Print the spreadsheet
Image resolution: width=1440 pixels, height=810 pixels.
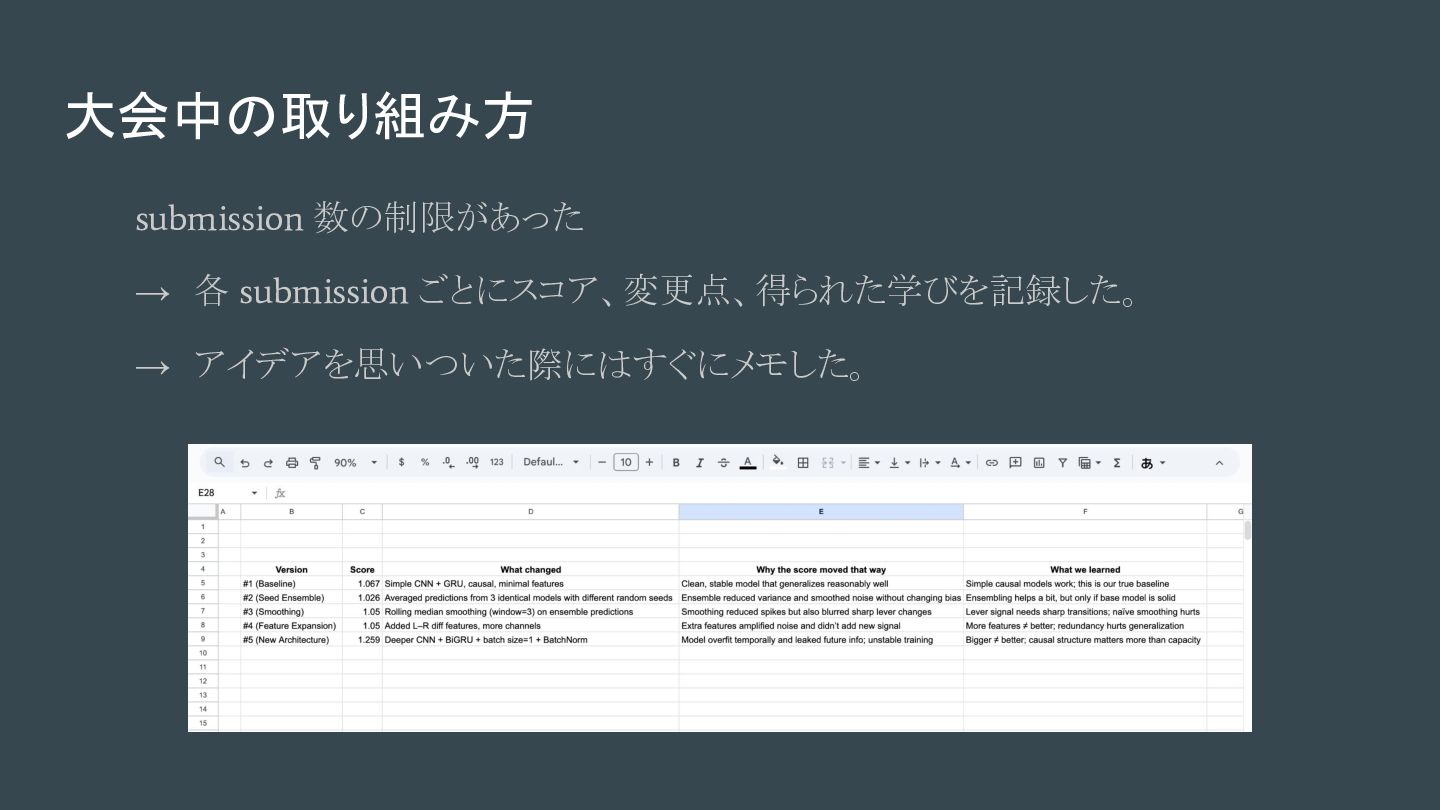(x=292, y=463)
